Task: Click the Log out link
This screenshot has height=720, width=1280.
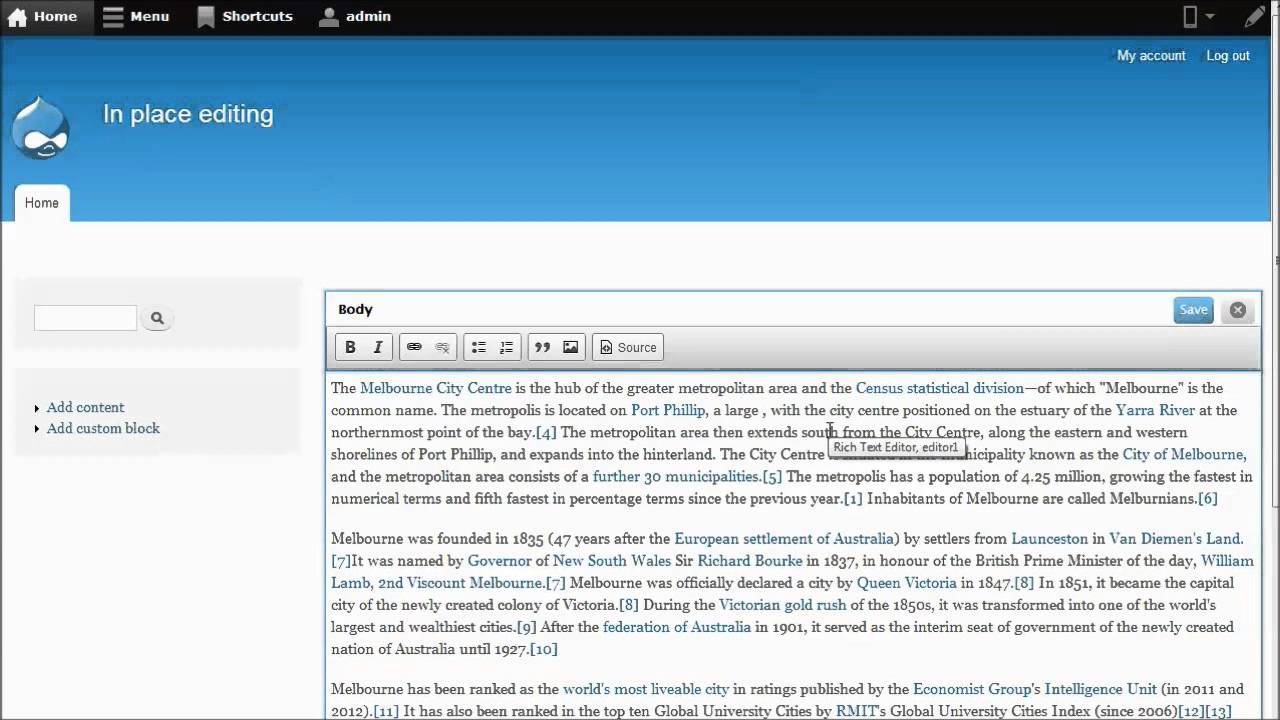Action: 1228,56
